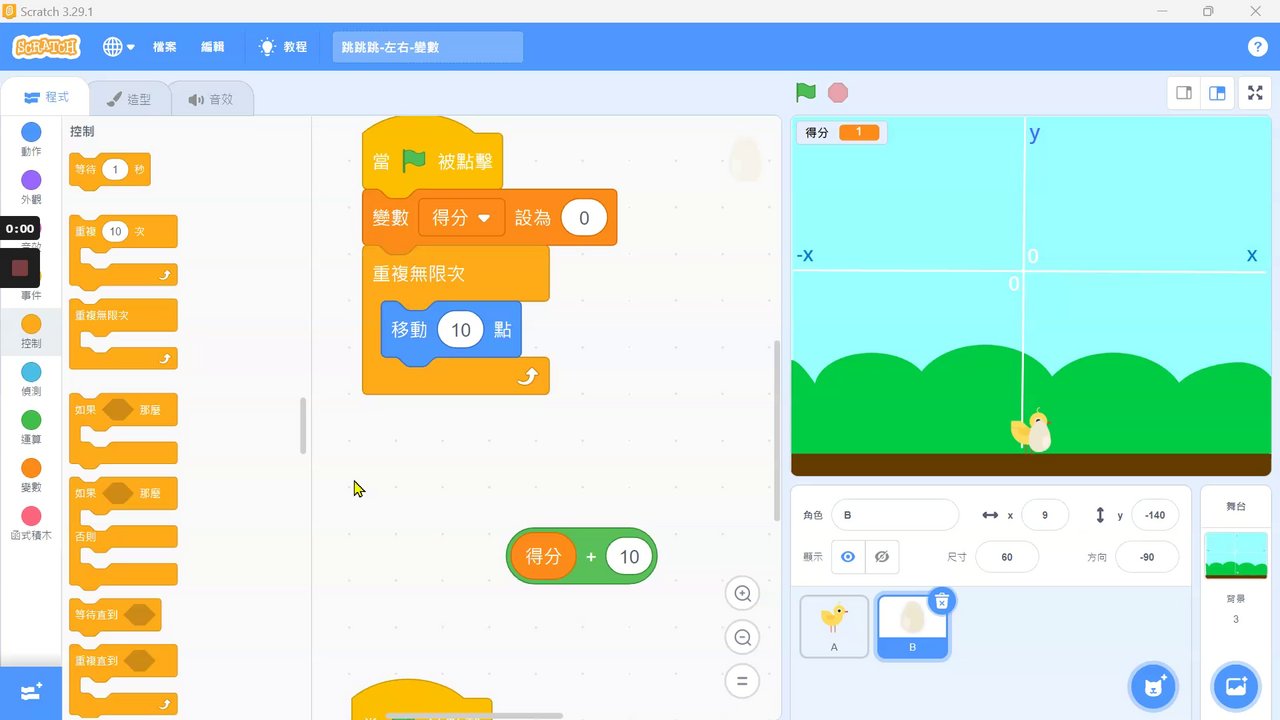This screenshot has width=1280, height=720.
Task: Click the choose a backdrop button
Action: tap(1236, 687)
